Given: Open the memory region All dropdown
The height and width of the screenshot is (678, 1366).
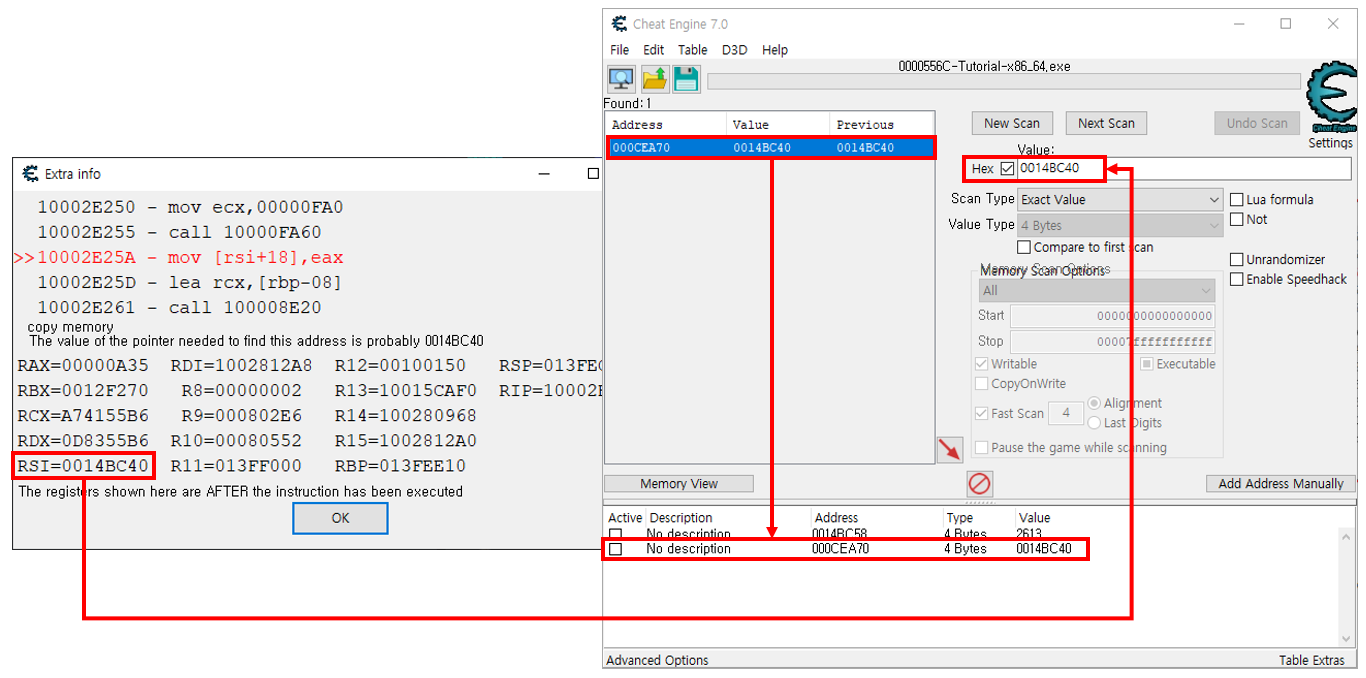Looking at the screenshot, I should 1097,291.
